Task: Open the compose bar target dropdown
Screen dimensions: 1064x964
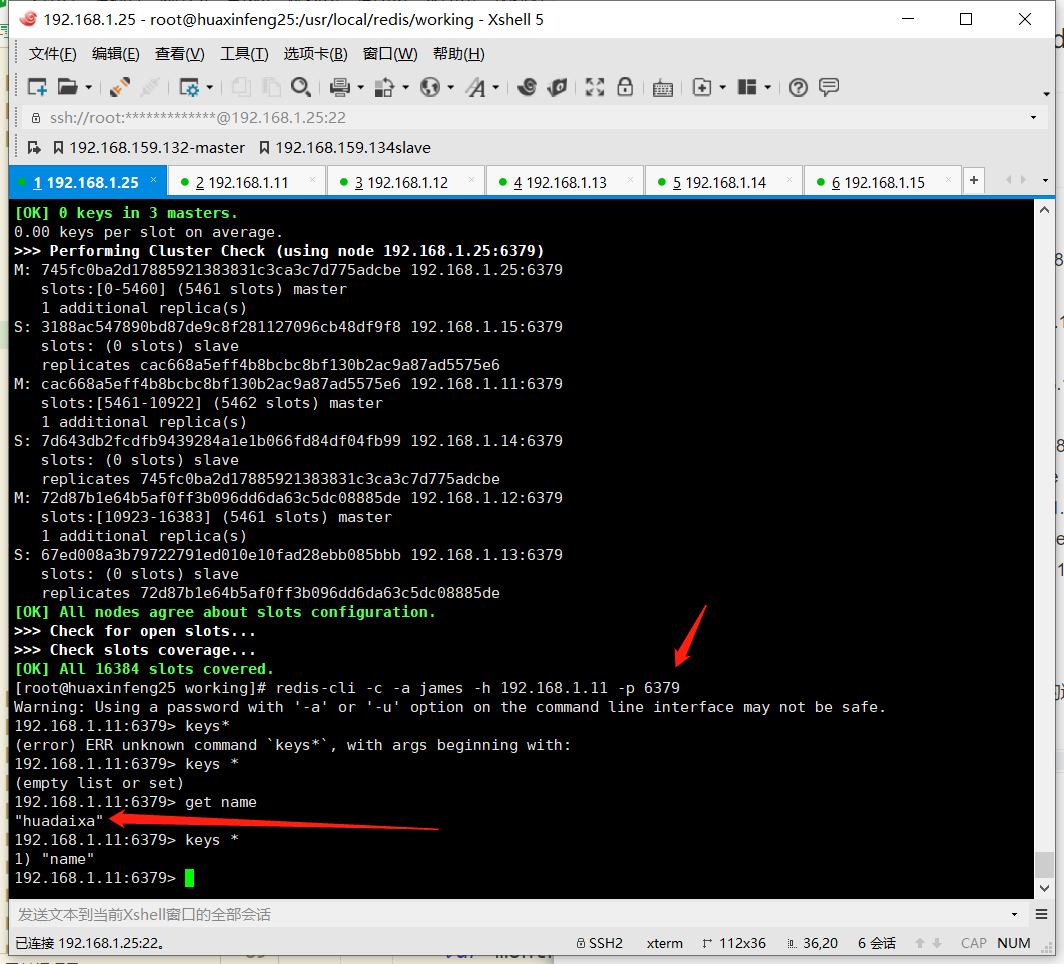Action: coord(1014,914)
